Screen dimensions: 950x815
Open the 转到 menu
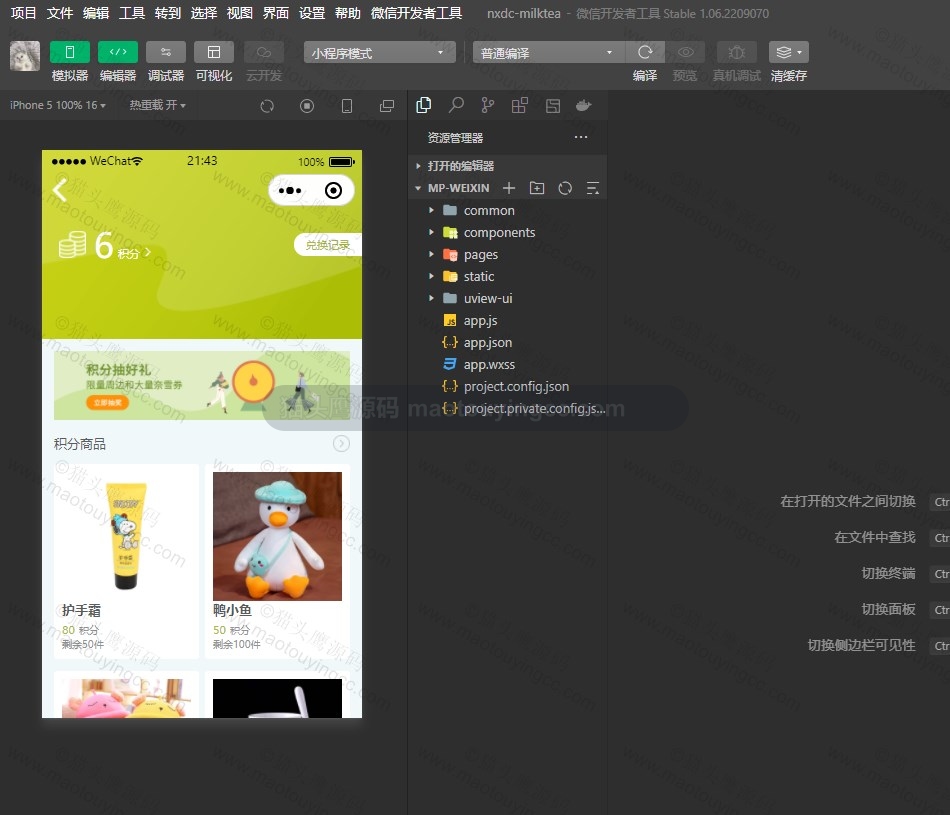[x=168, y=13]
